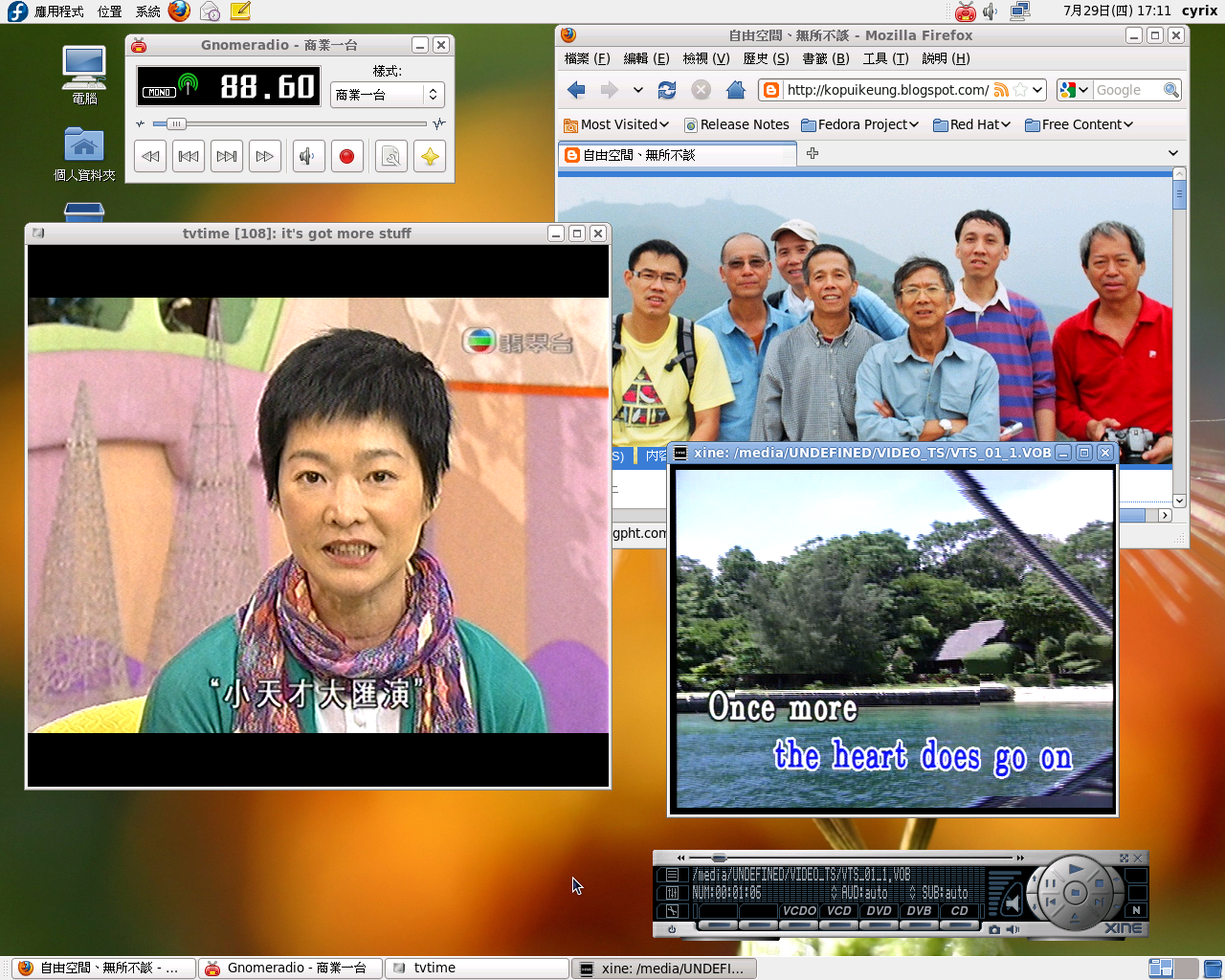Click the Google search input field
The width and height of the screenshot is (1225, 980).
[x=1127, y=90]
